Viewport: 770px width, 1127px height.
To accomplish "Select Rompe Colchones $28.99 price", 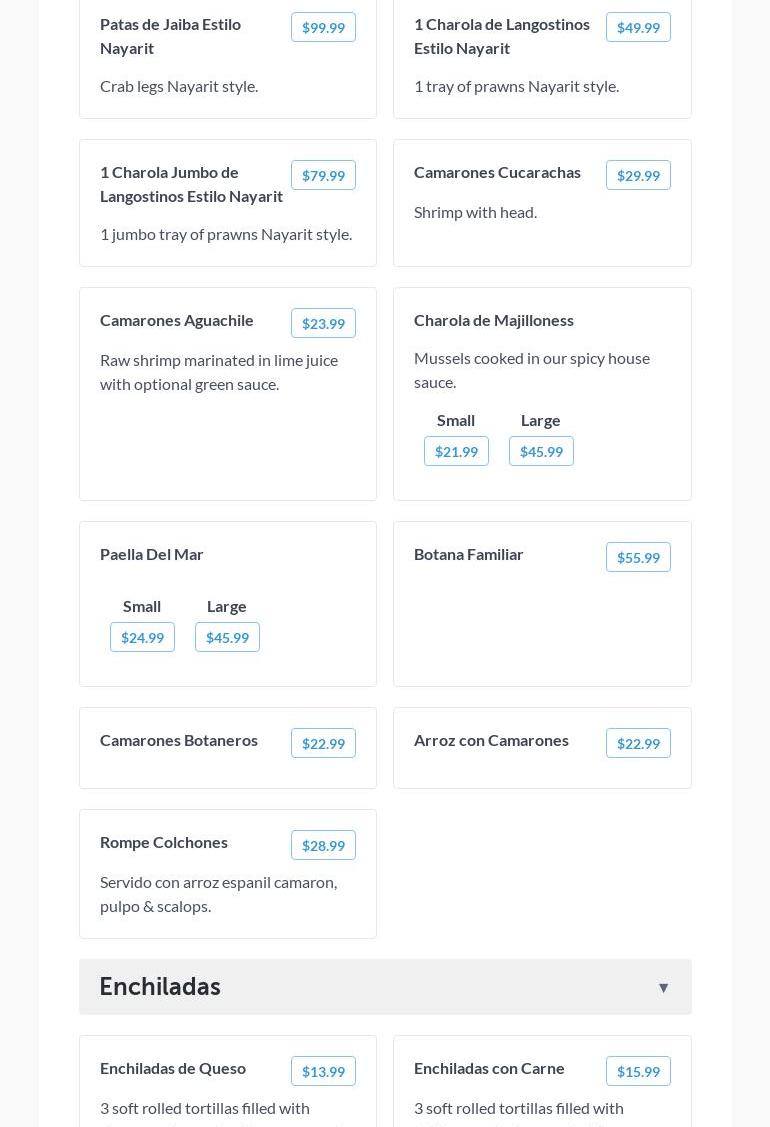I will [323, 845].
